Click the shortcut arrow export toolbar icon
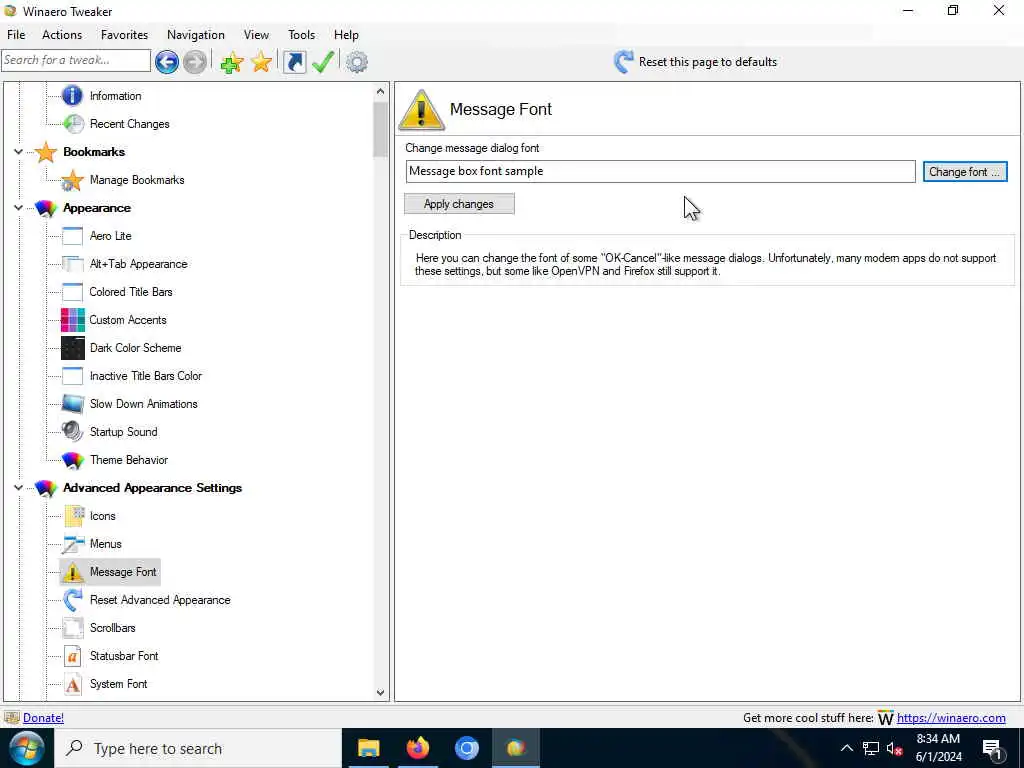 coord(295,62)
